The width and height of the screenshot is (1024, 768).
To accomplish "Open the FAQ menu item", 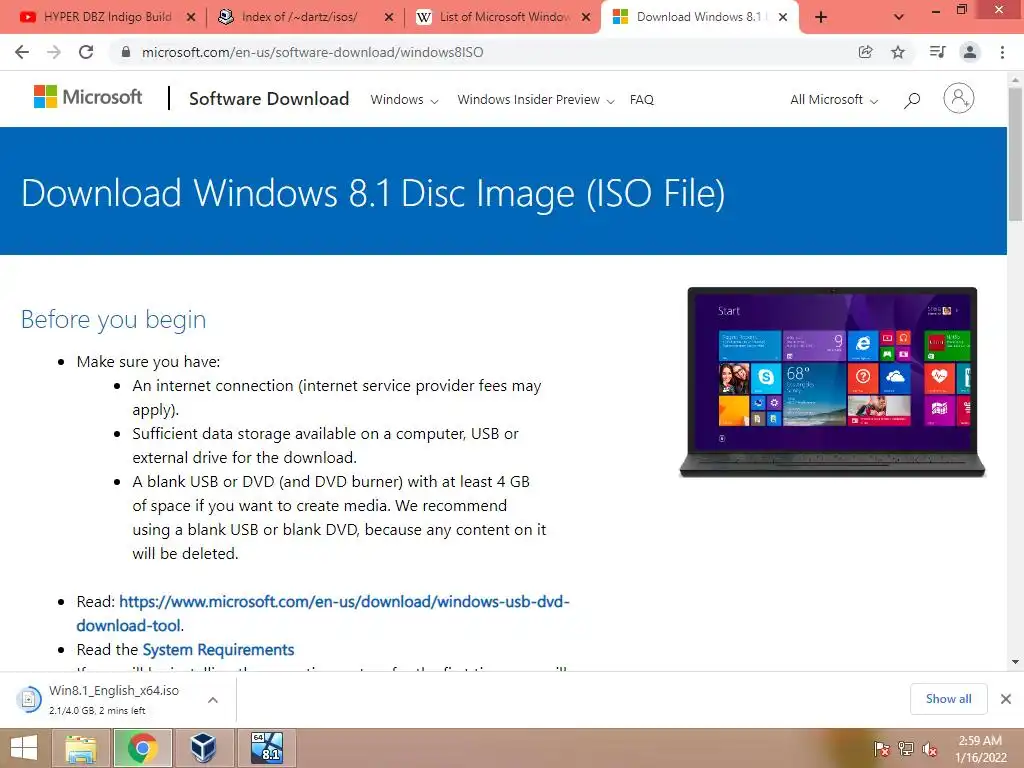I will 641,100.
